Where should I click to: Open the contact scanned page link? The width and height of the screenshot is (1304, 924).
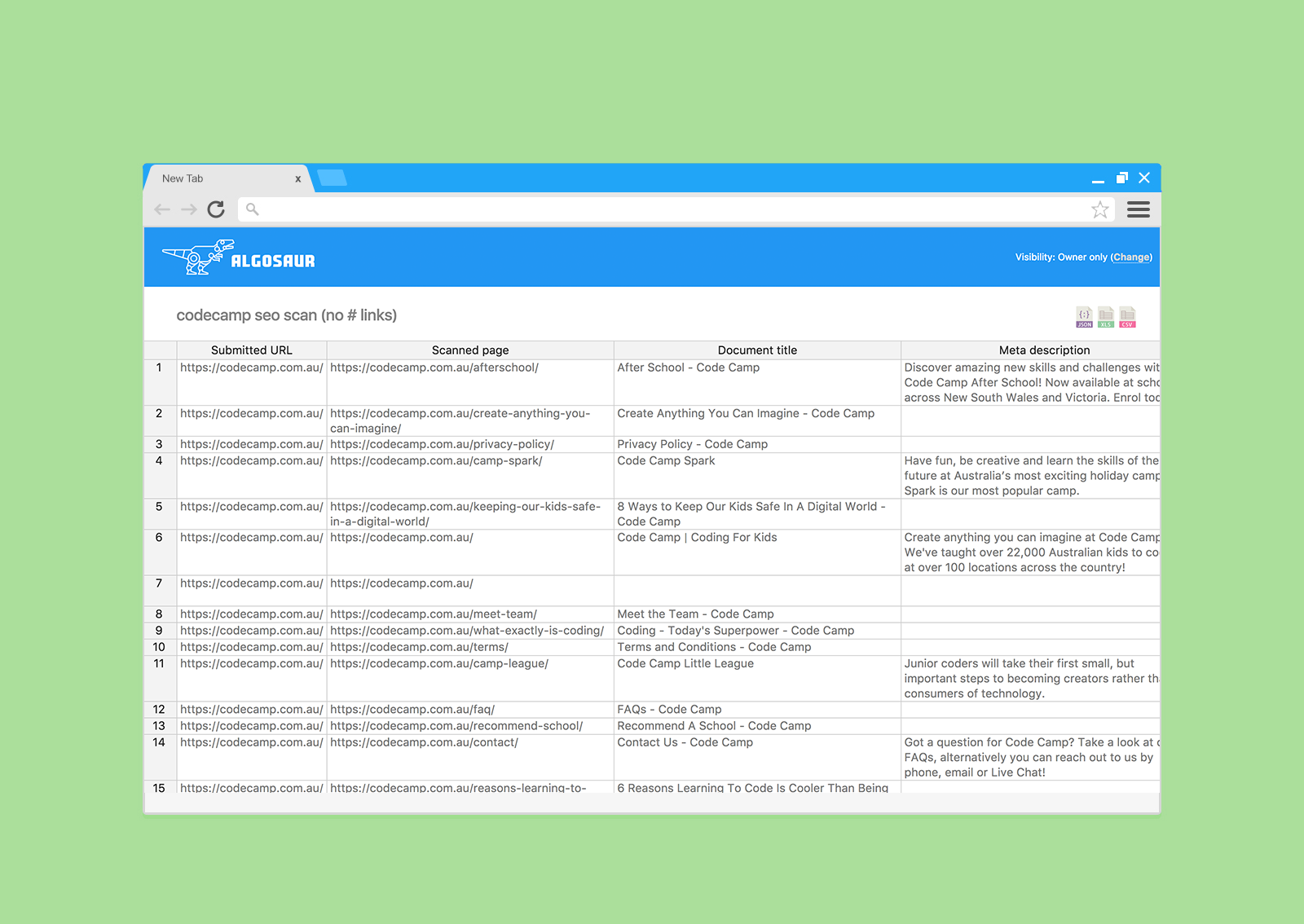pos(424,742)
